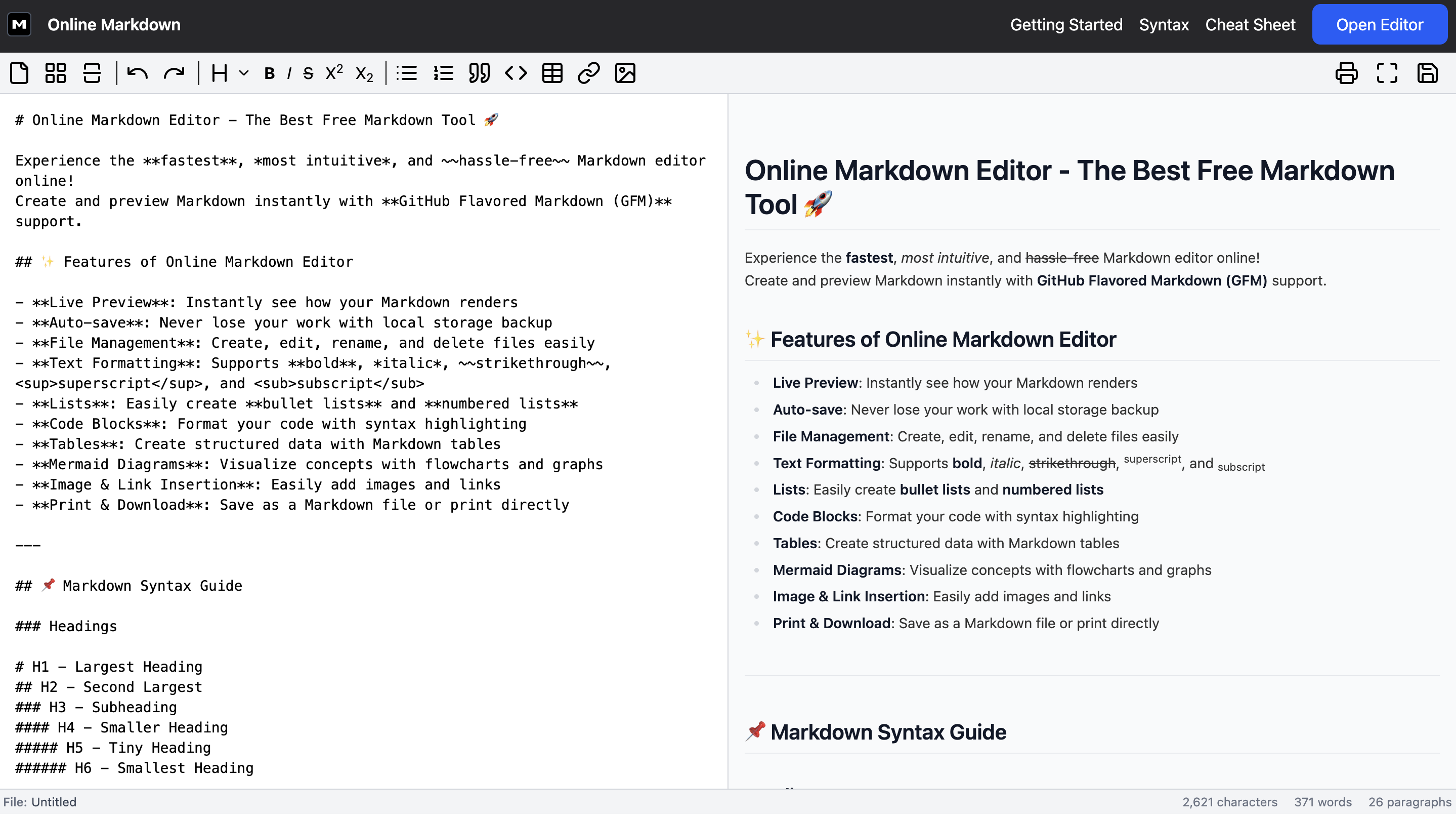Click in the Markdown source editor title line
Image resolution: width=1456 pixels, height=818 pixels.
256,120
